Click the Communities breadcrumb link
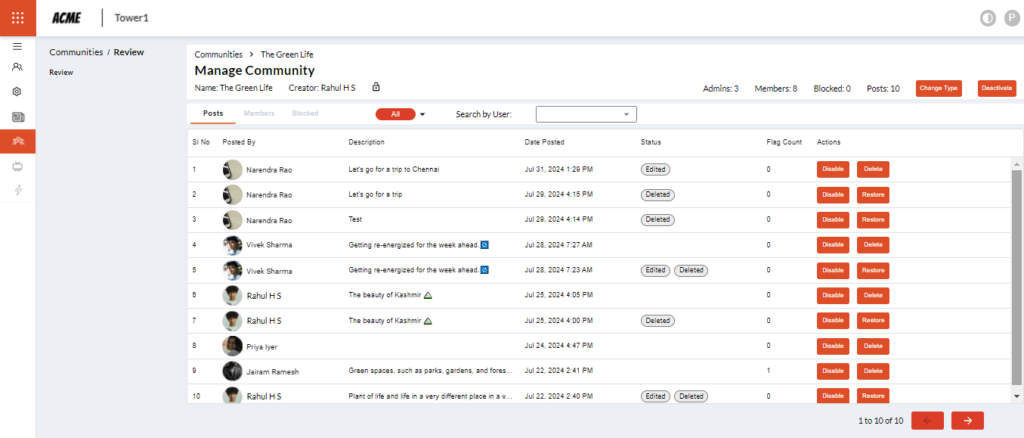Image resolution: width=1024 pixels, height=438 pixels. [218, 54]
